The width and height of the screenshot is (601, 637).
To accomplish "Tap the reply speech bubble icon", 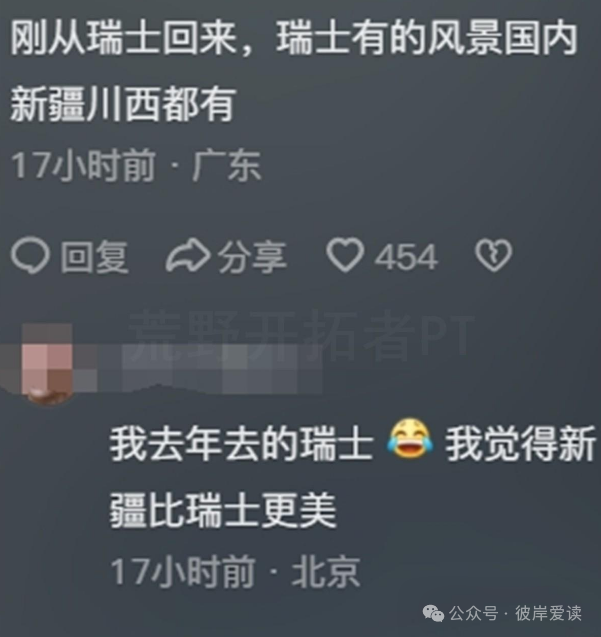I will [x=30, y=255].
